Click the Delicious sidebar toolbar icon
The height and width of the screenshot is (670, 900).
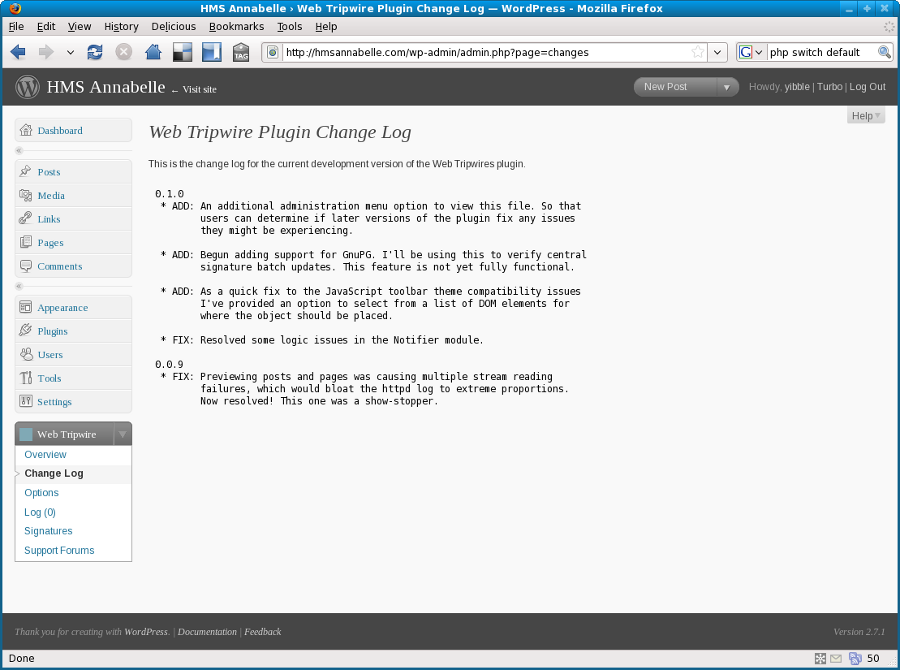point(212,52)
